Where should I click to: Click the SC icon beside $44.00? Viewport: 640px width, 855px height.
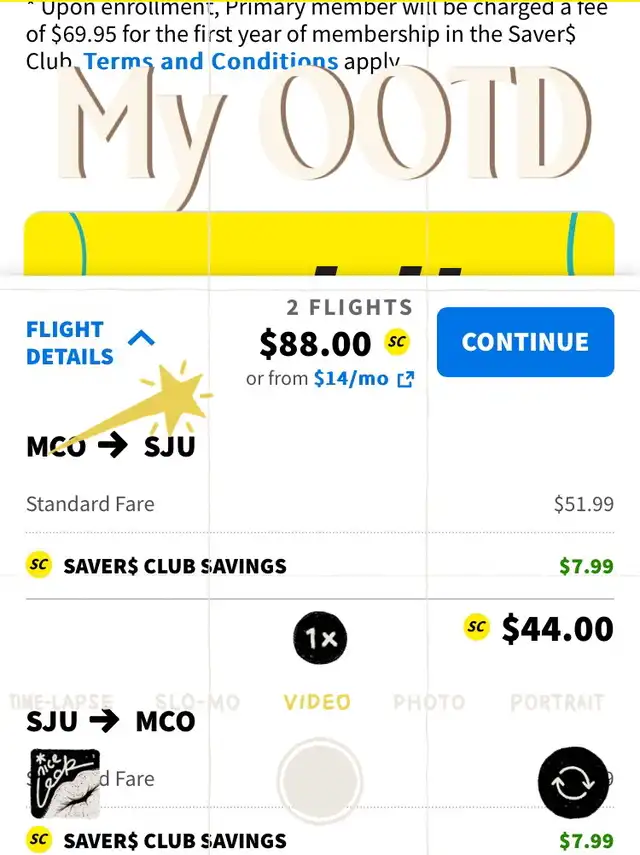point(476,627)
